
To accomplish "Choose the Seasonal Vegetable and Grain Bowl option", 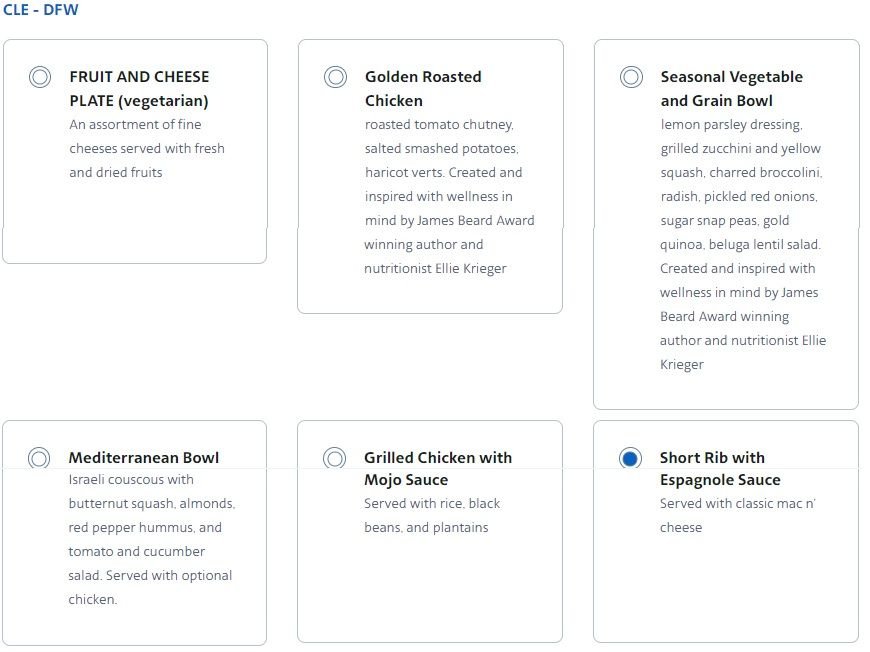I will coord(630,76).
